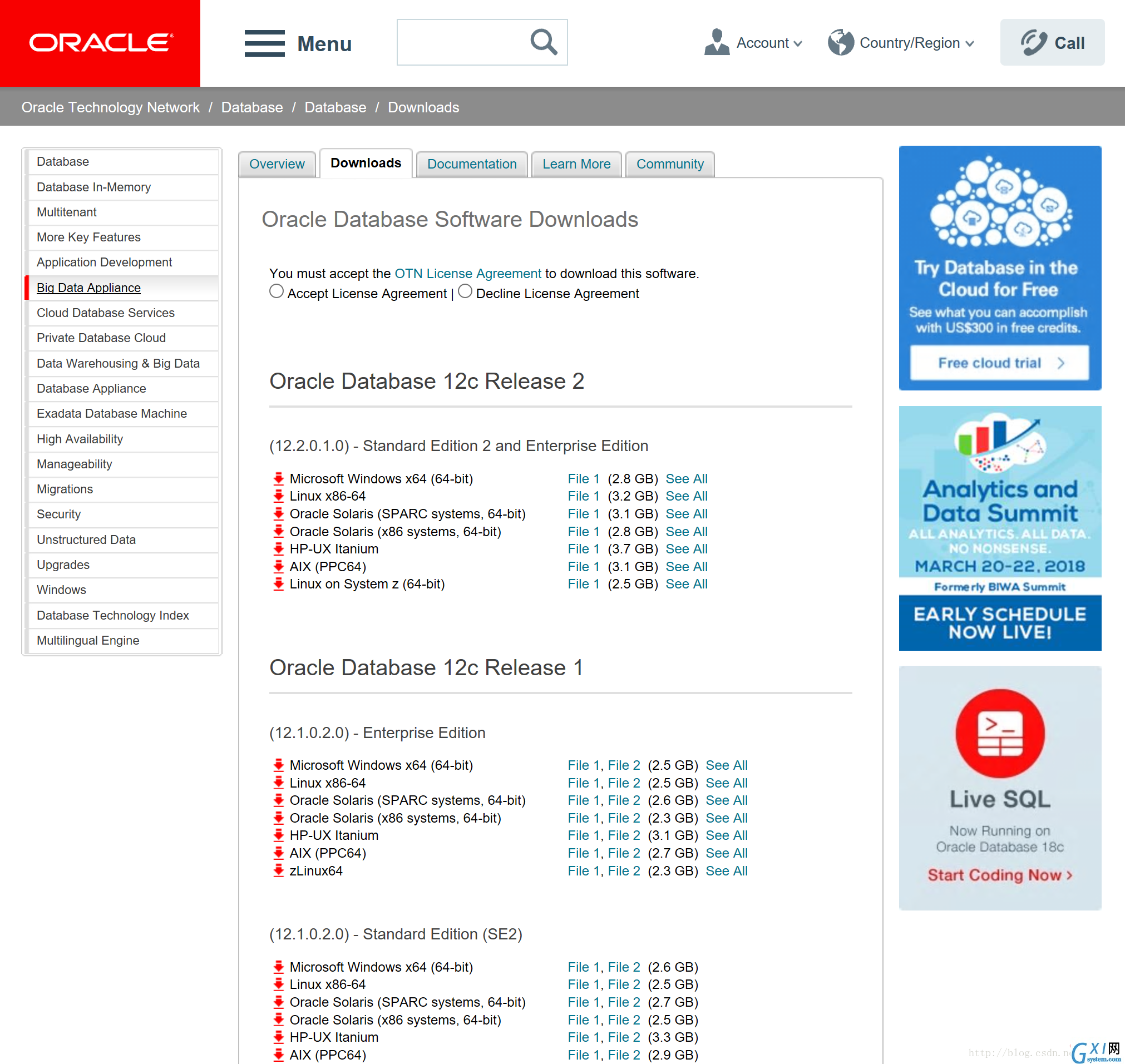This screenshot has height=1064, width=1125.
Task: Click download arrow for 12.2 Solaris x86
Action: point(279,531)
